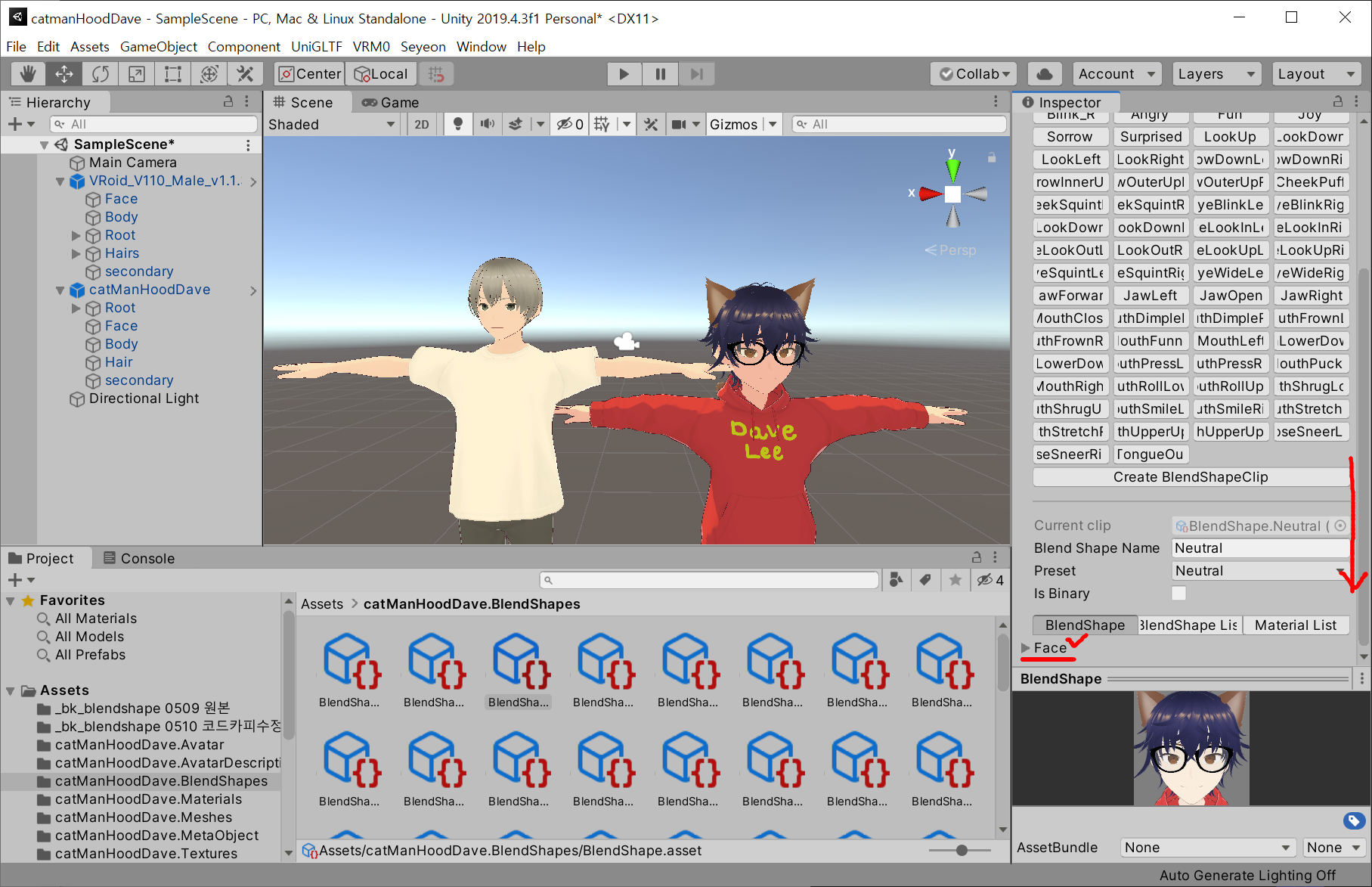1372x887 pixels.
Task: Save search as favorite star icon
Action: tap(955, 580)
